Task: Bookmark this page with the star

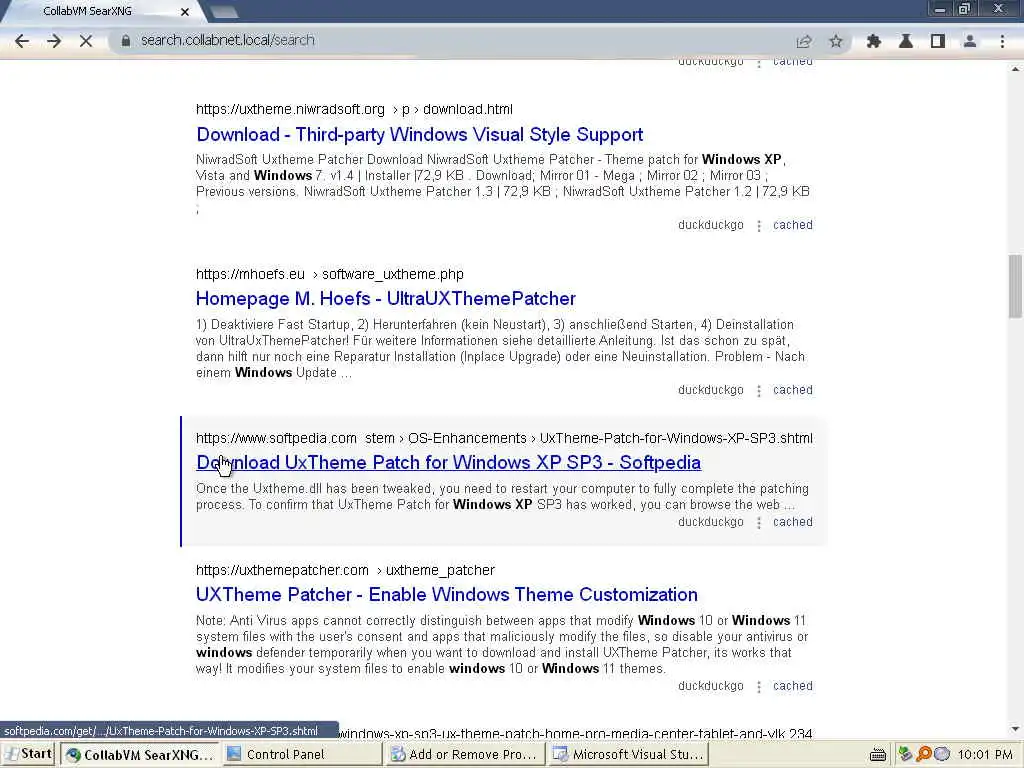Action: point(836,41)
